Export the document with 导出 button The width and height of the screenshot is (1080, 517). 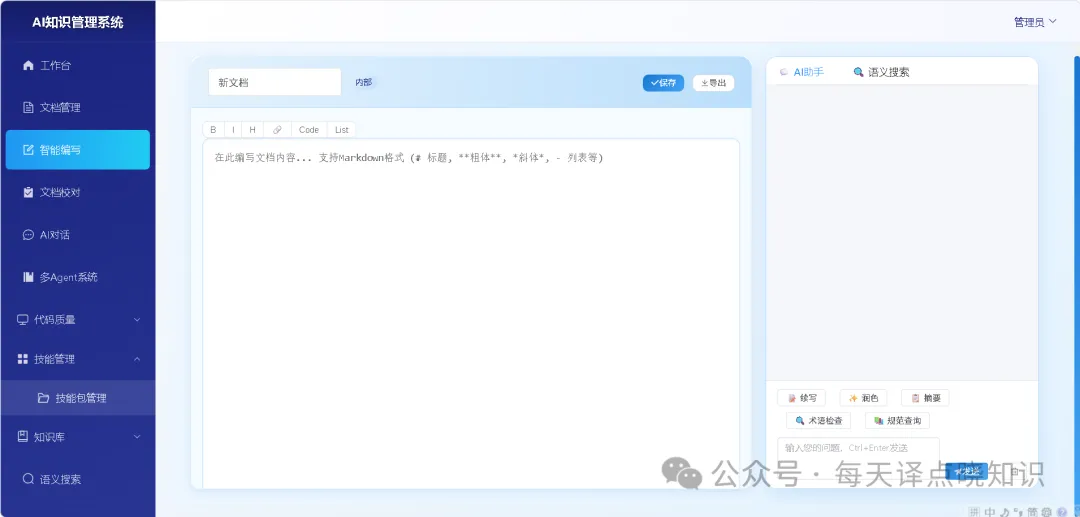pyautogui.click(x=714, y=83)
